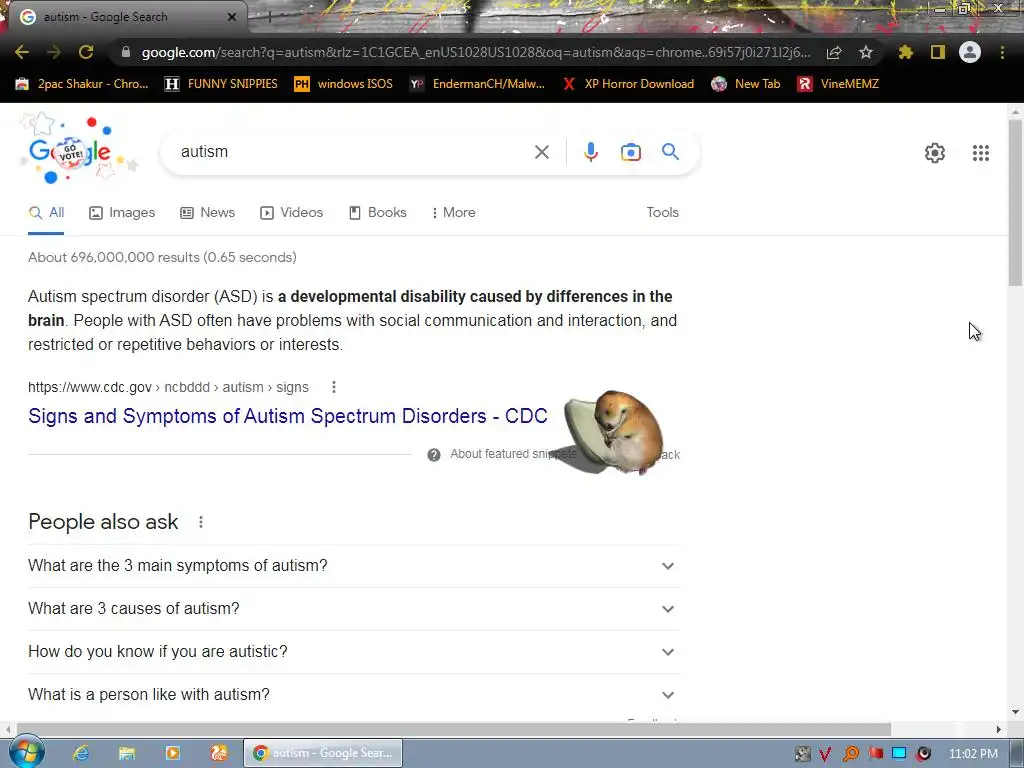Viewport: 1024px width, 768px height.
Task: Click the About featured snippets help icon
Action: pos(434,455)
